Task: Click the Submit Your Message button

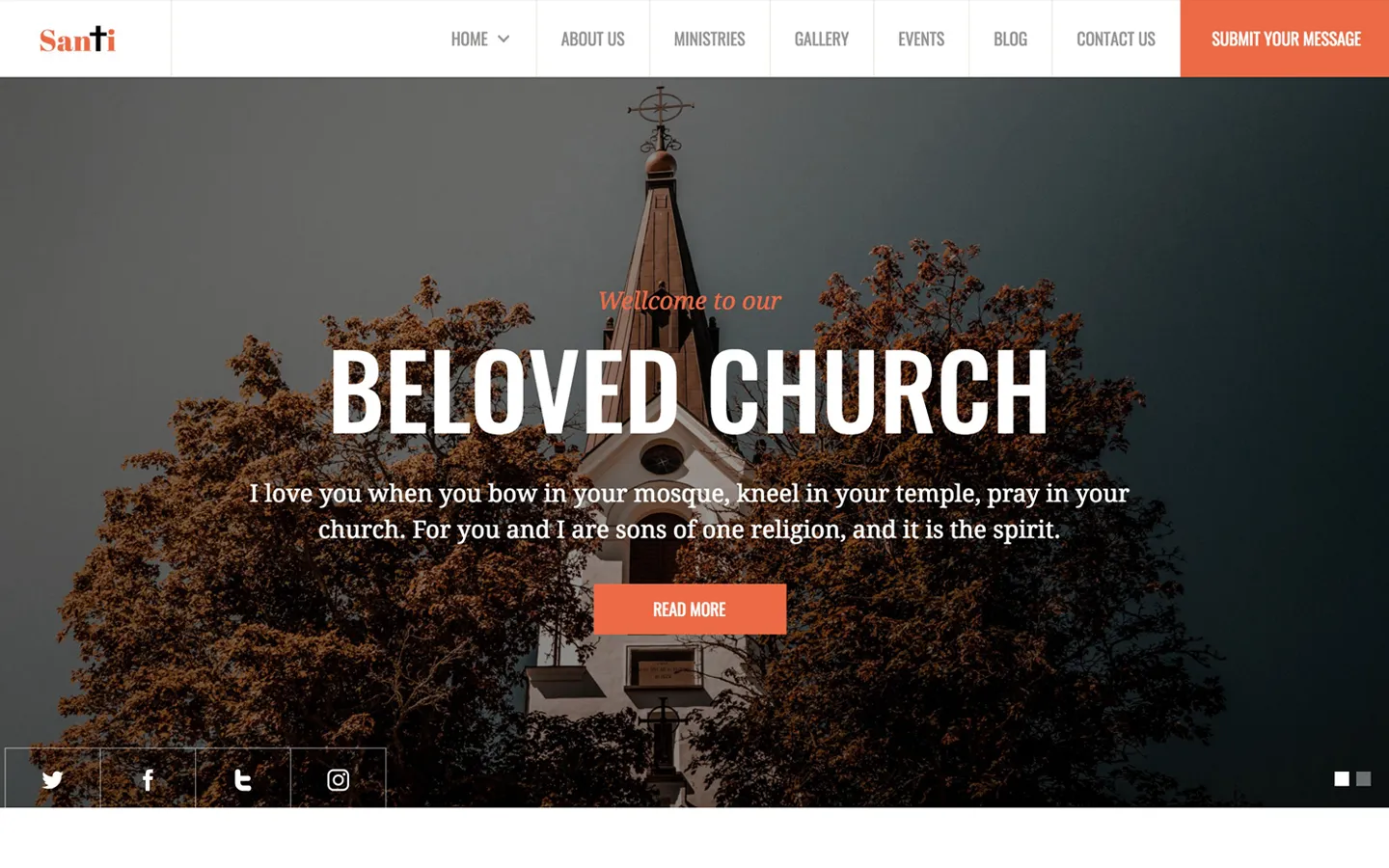Action: click(1285, 39)
